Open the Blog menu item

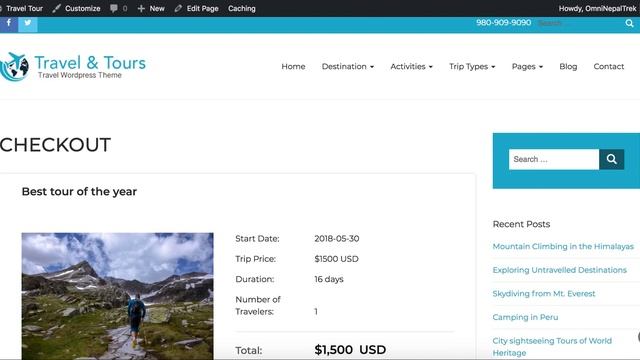pyautogui.click(x=568, y=67)
